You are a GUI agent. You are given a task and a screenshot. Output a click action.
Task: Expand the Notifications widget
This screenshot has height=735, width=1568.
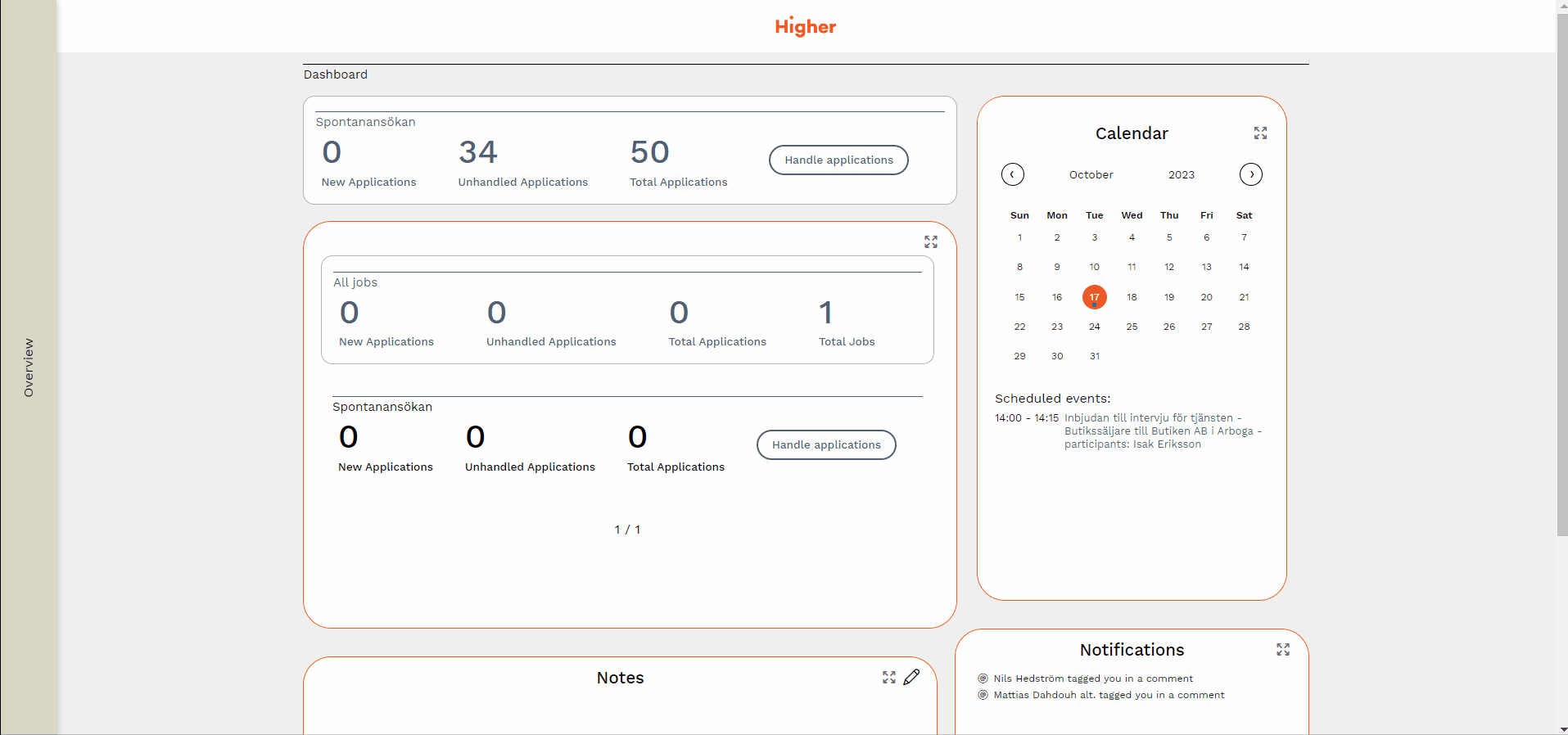pos(1282,650)
